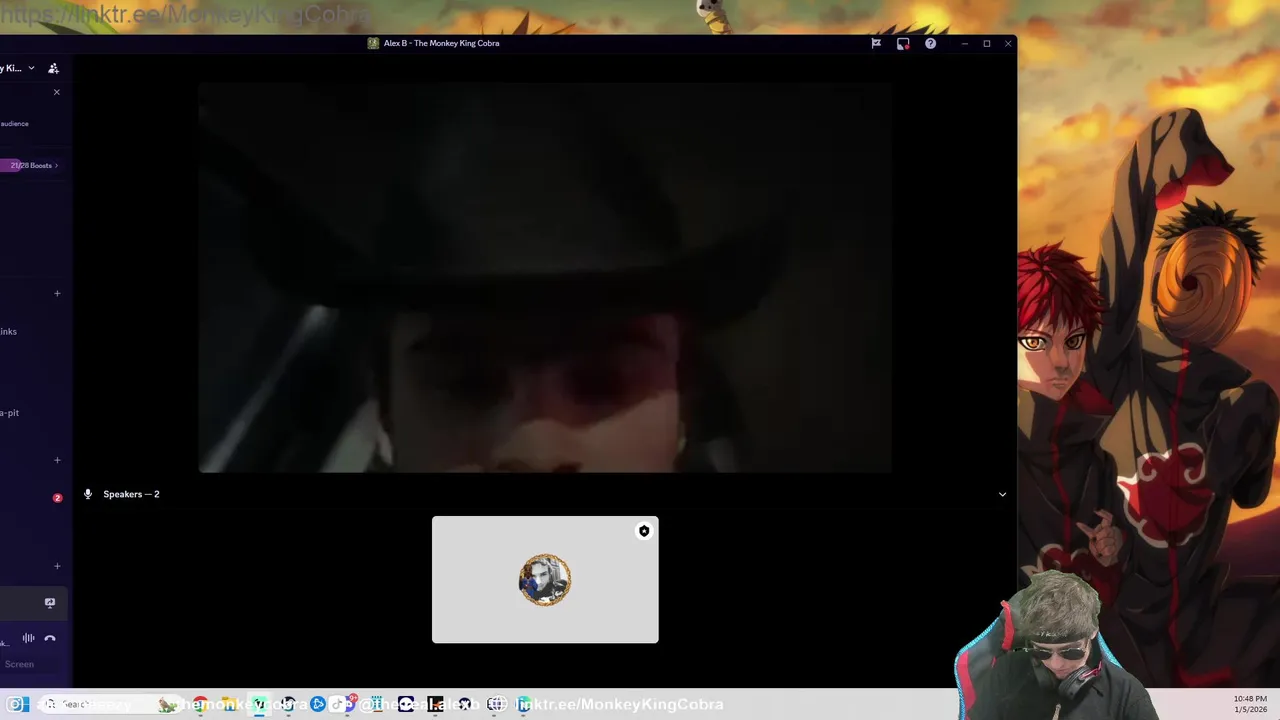Focus the main video stream
1280x720 pixels.
(x=545, y=277)
